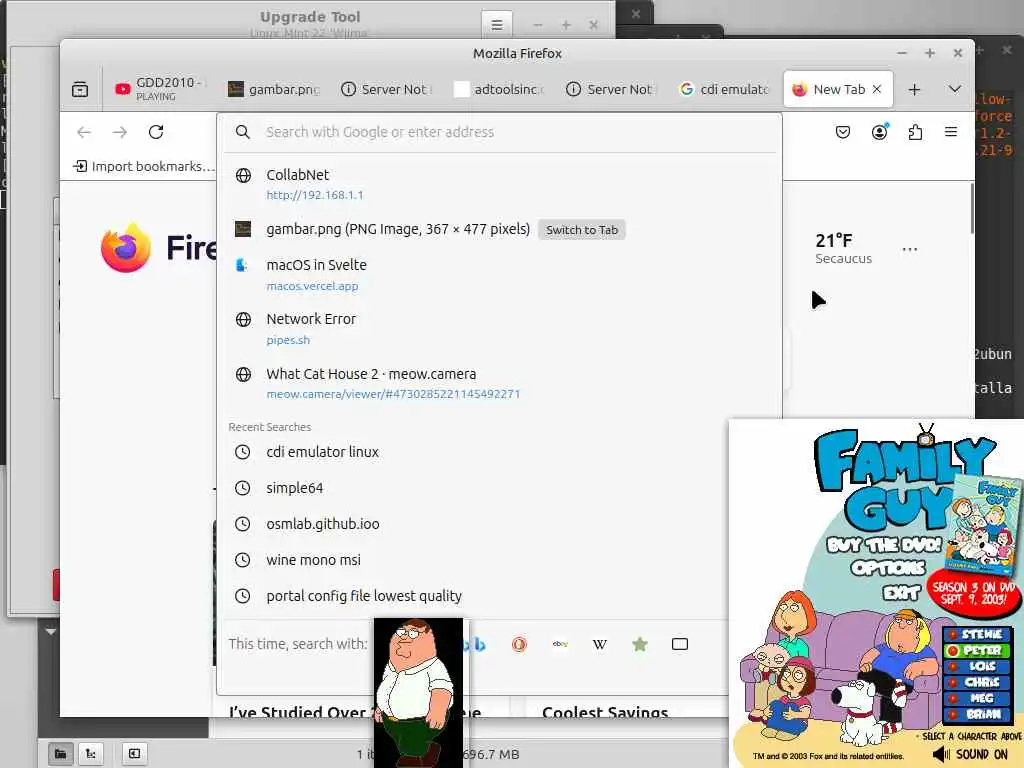Viewport: 1024px width, 768px height.
Task: Select recent search wine mono msi
Action: tap(500, 560)
